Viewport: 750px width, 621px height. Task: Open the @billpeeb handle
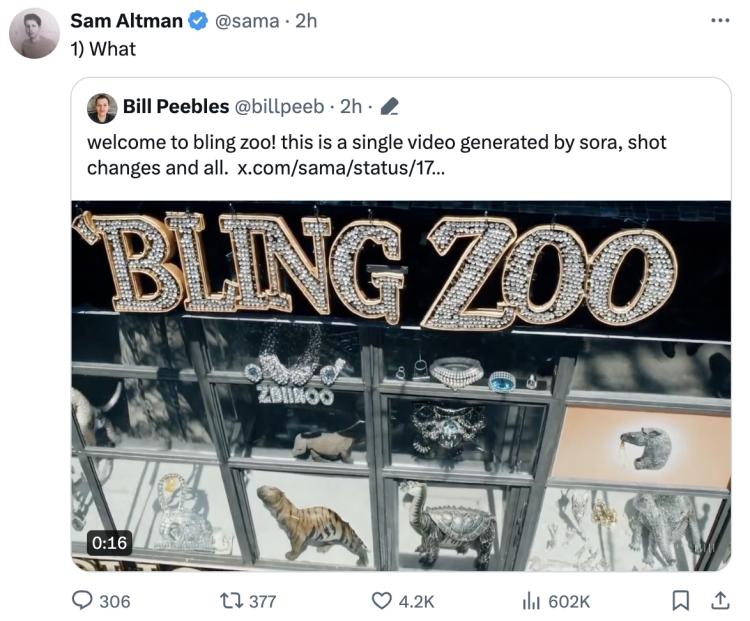pos(279,106)
